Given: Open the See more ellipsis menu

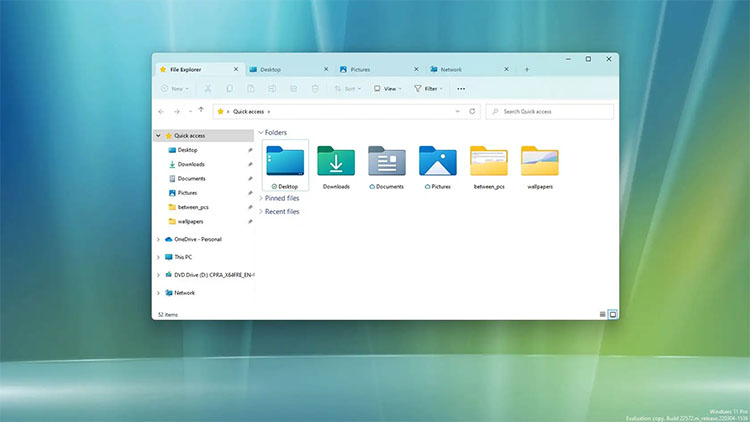Looking at the screenshot, I should pyautogui.click(x=461, y=89).
